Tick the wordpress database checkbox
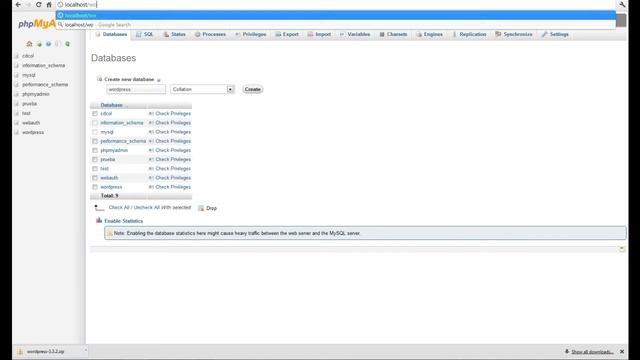 click(x=95, y=187)
